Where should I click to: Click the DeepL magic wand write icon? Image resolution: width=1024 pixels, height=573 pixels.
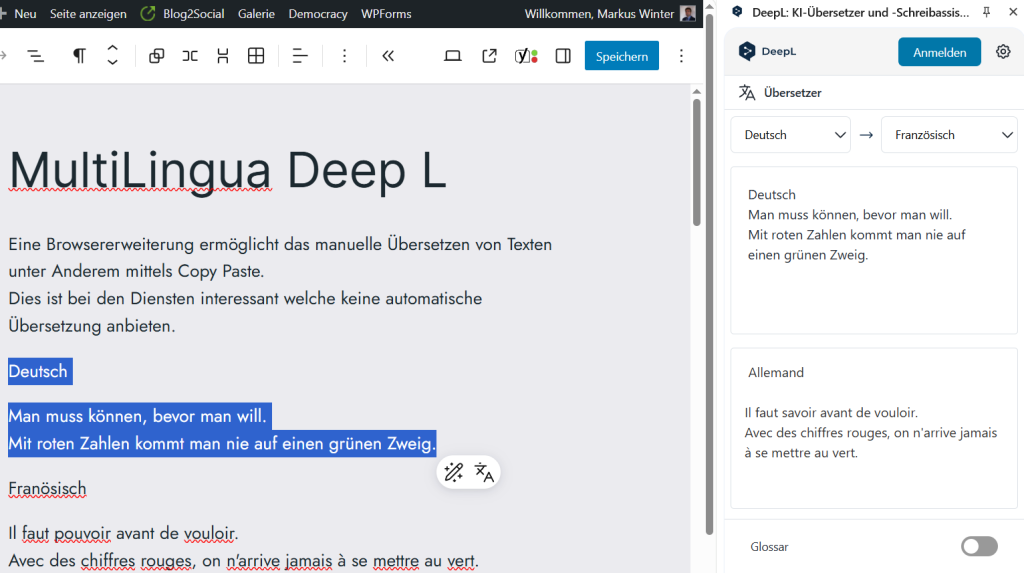click(453, 472)
